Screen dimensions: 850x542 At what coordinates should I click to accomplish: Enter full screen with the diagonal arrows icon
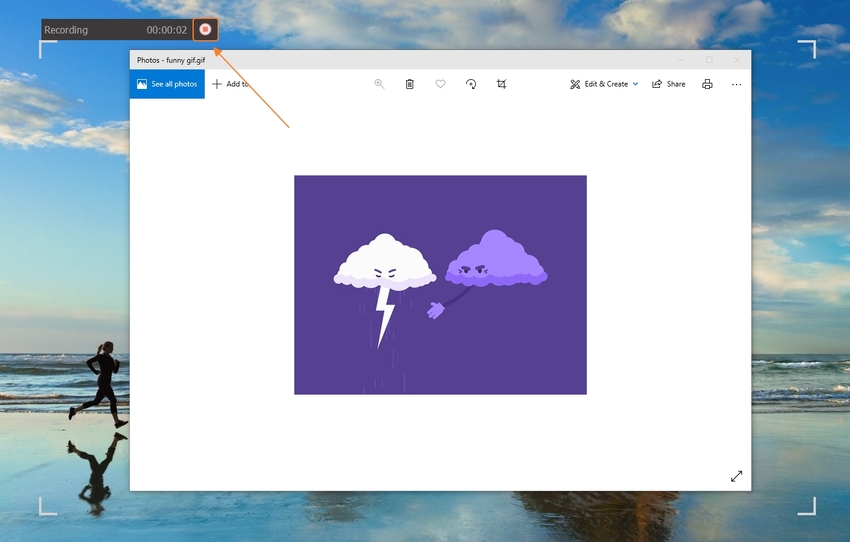coord(737,476)
